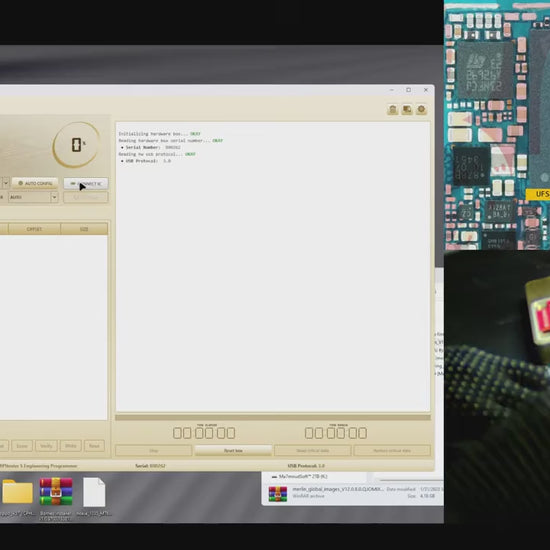This screenshot has width=550, height=550.
Task: Click the OFFSET column header
Action: click(x=34, y=229)
